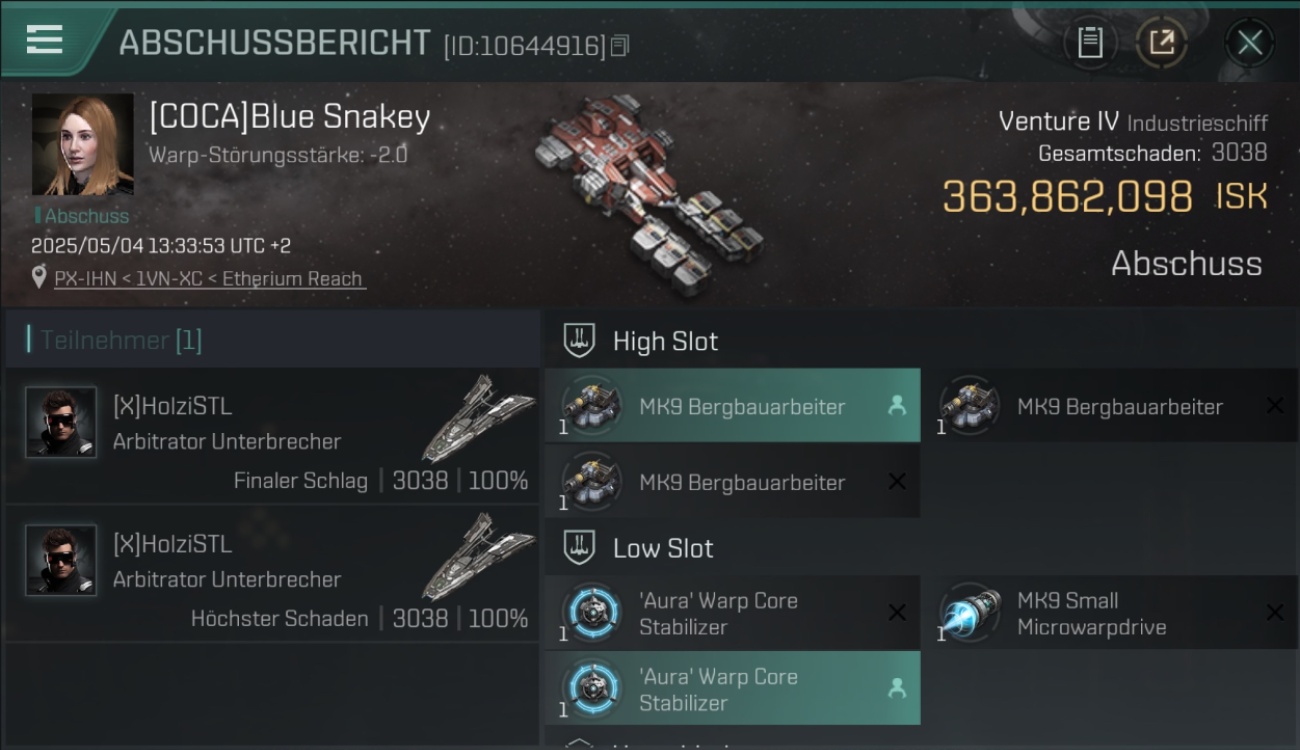
Task: Close the Abschussbericht window
Action: [x=1249, y=43]
